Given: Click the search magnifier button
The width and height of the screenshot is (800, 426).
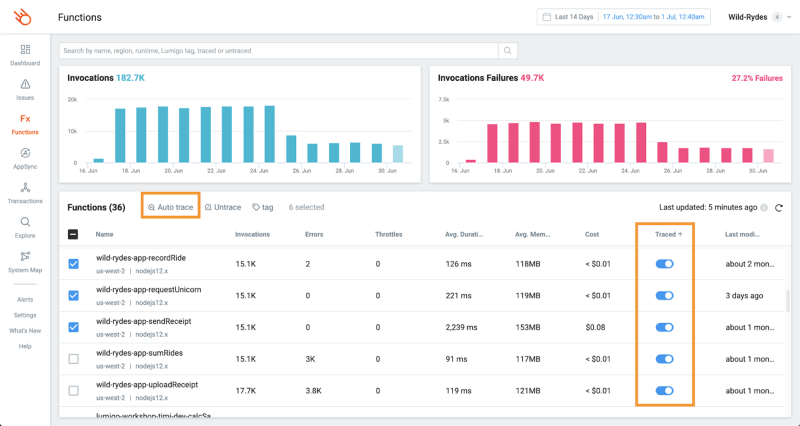Looking at the screenshot, I should 508,51.
